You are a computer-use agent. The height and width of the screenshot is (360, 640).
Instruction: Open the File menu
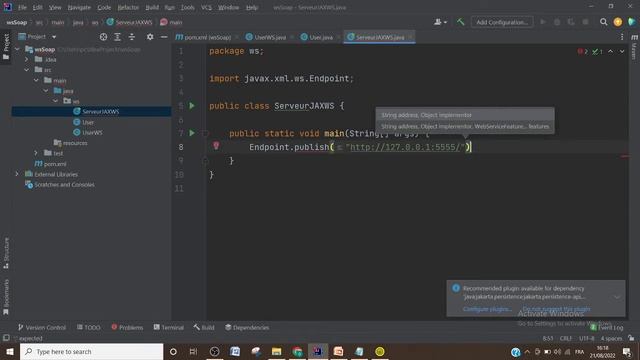pos(22,7)
